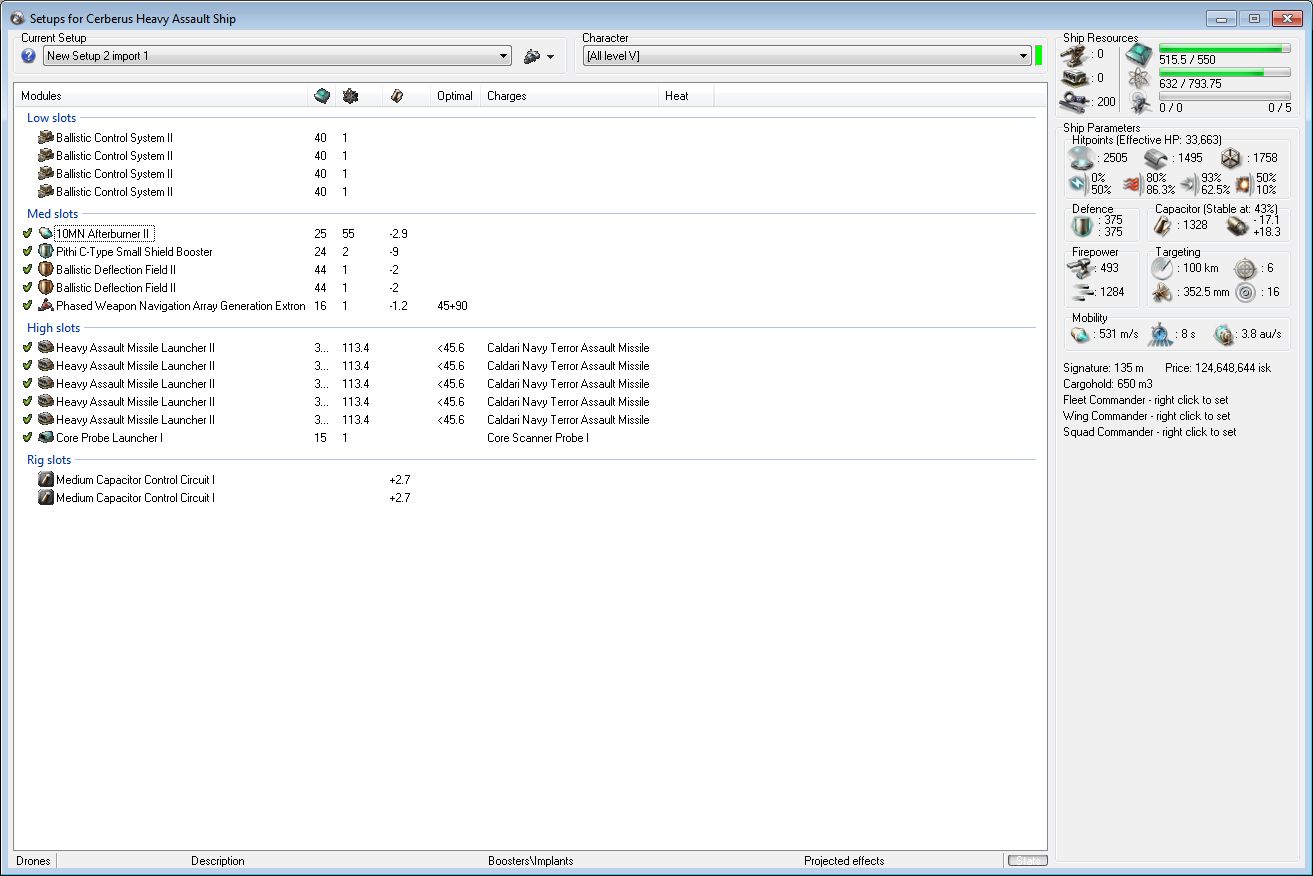Image resolution: width=1313 pixels, height=876 pixels.
Task: Open the Current Setup dropdown
Action: point(277,56)
